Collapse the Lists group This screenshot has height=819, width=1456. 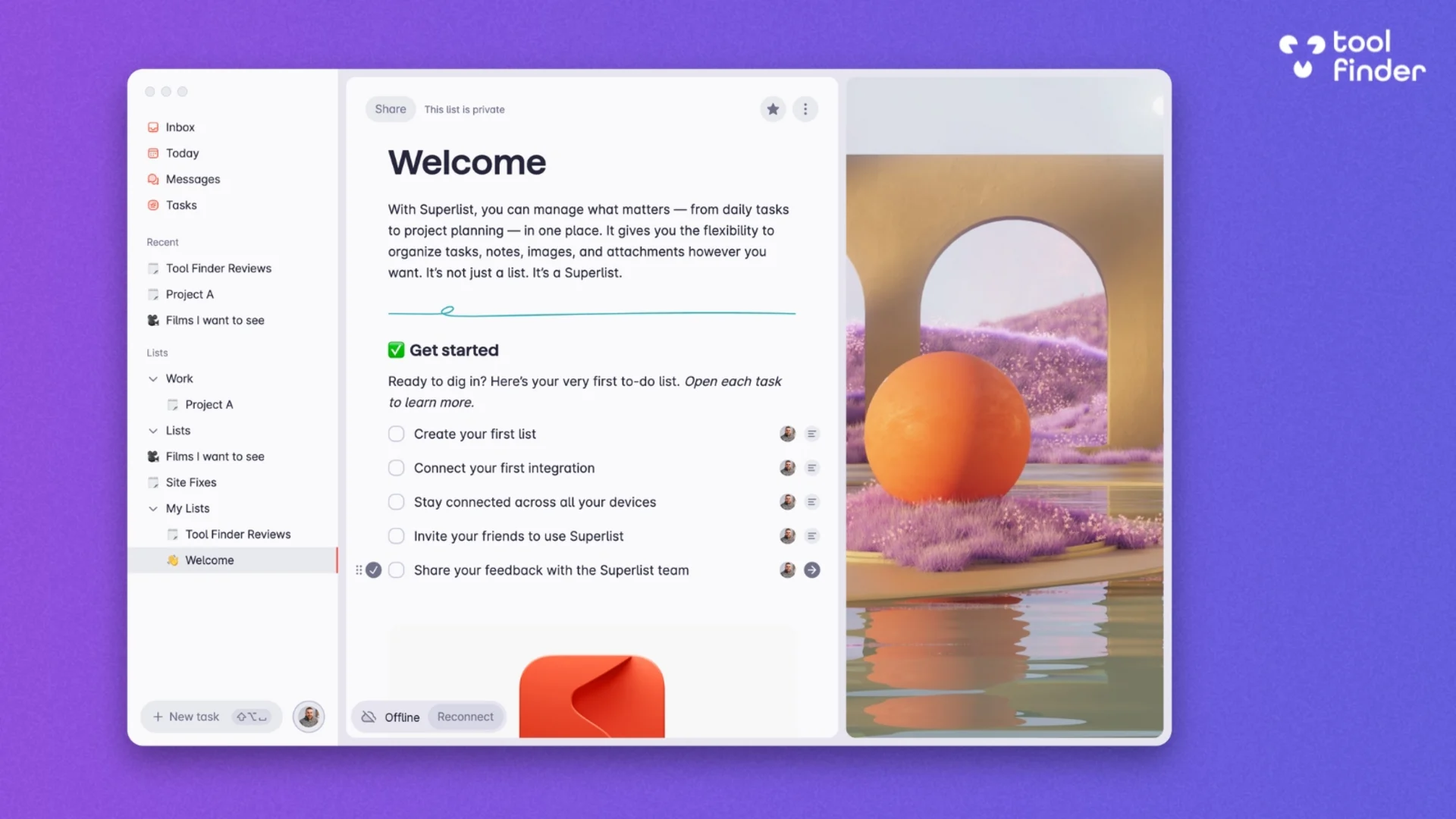tap(153, 430)
